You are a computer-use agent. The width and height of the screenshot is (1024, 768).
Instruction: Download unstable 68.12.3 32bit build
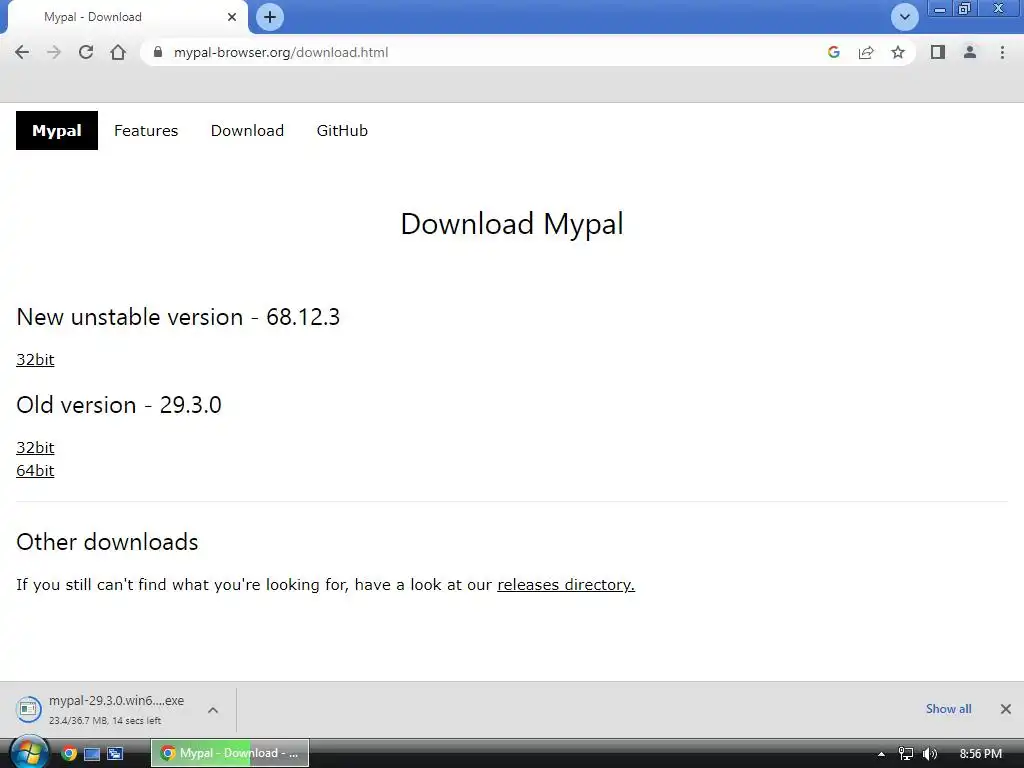click(35, 360)
